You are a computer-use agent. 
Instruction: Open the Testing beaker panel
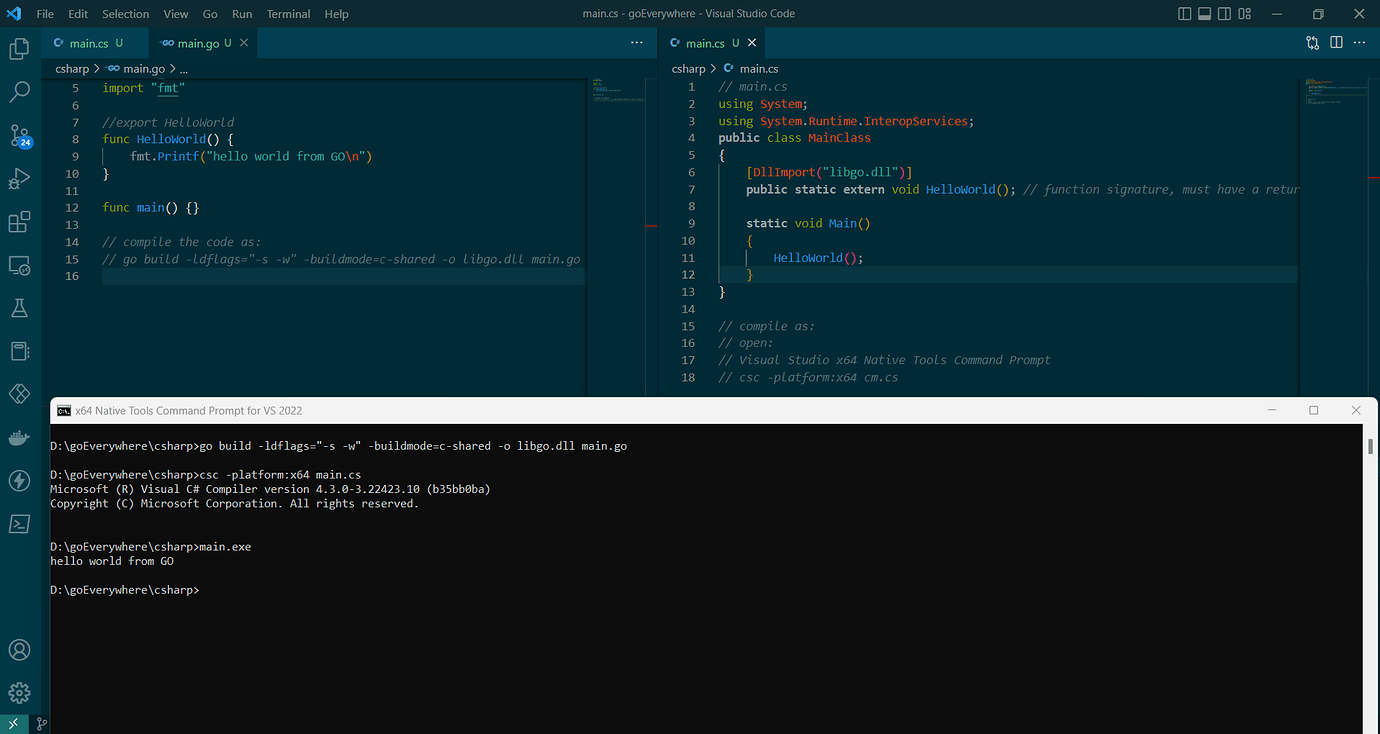click(x=20, y=307)
